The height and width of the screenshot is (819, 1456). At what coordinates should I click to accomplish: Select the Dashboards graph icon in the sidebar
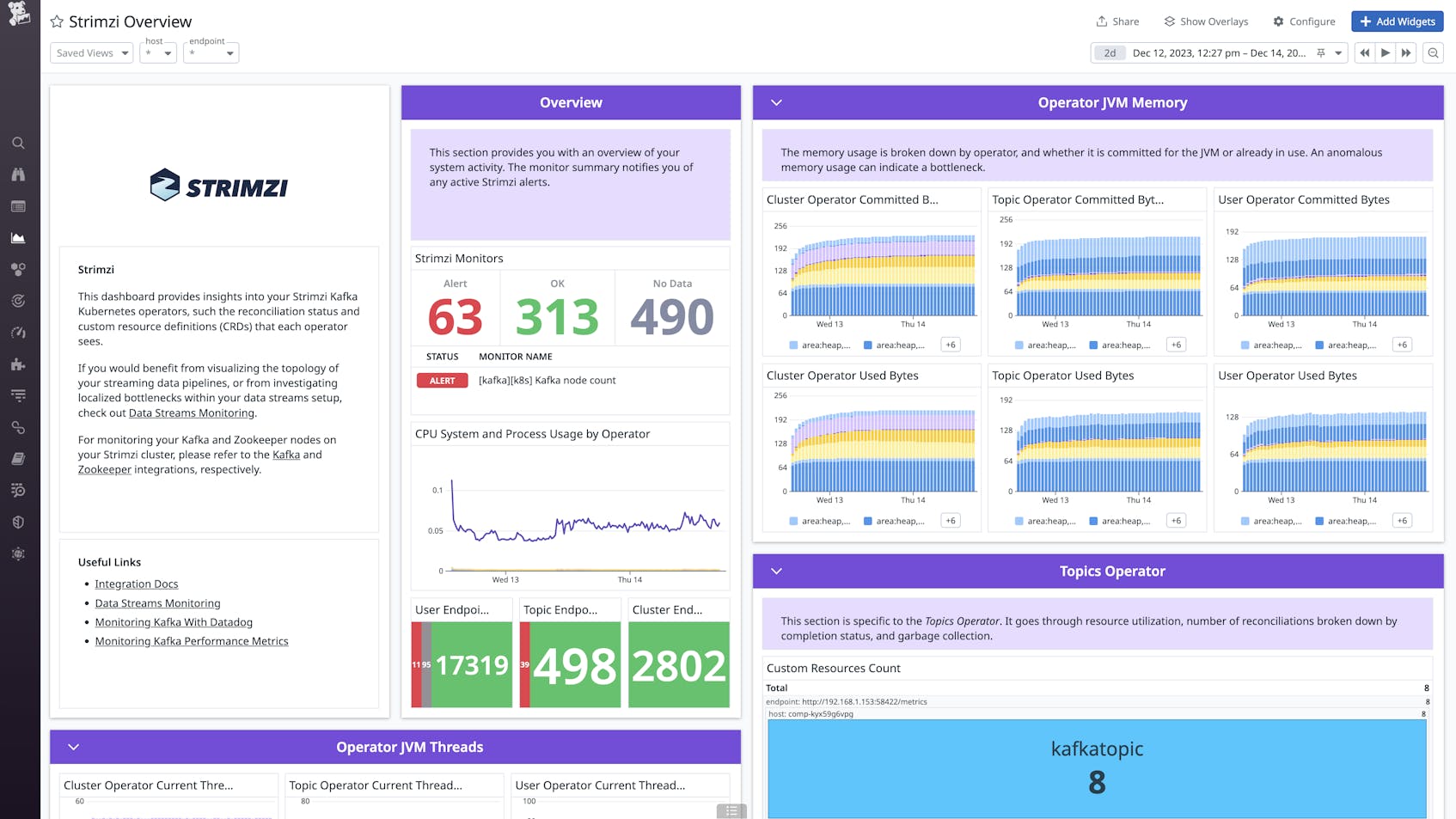click(x=18, y=237)
